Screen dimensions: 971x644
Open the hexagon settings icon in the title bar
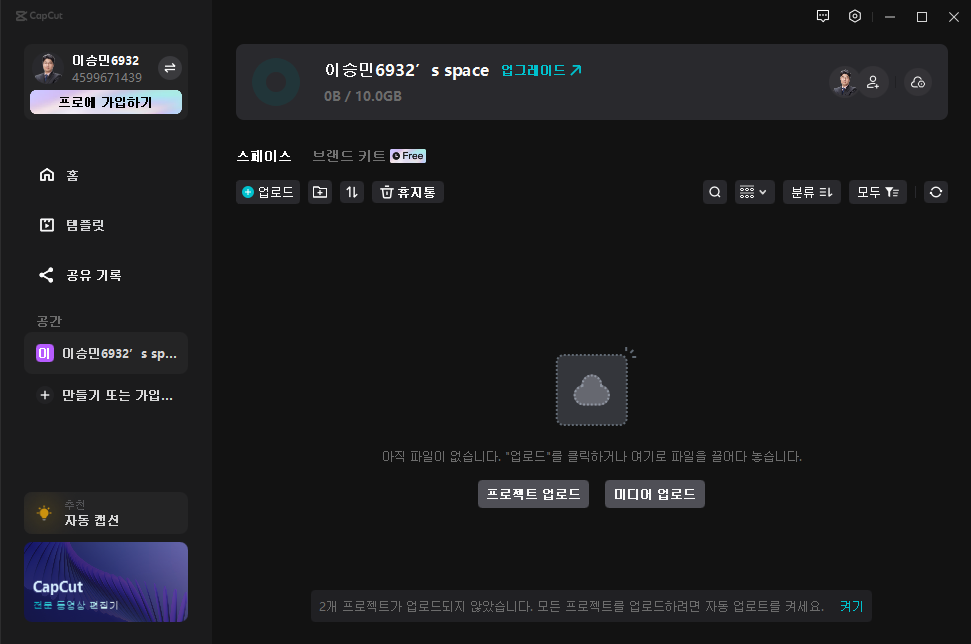(x=855, y=16)
